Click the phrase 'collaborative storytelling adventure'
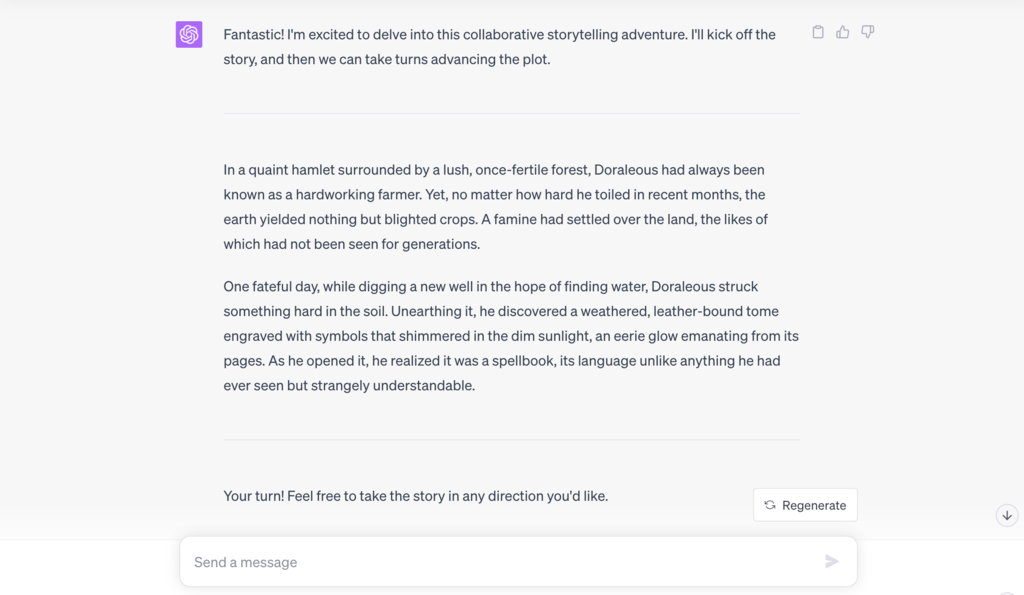 [573, 34]
